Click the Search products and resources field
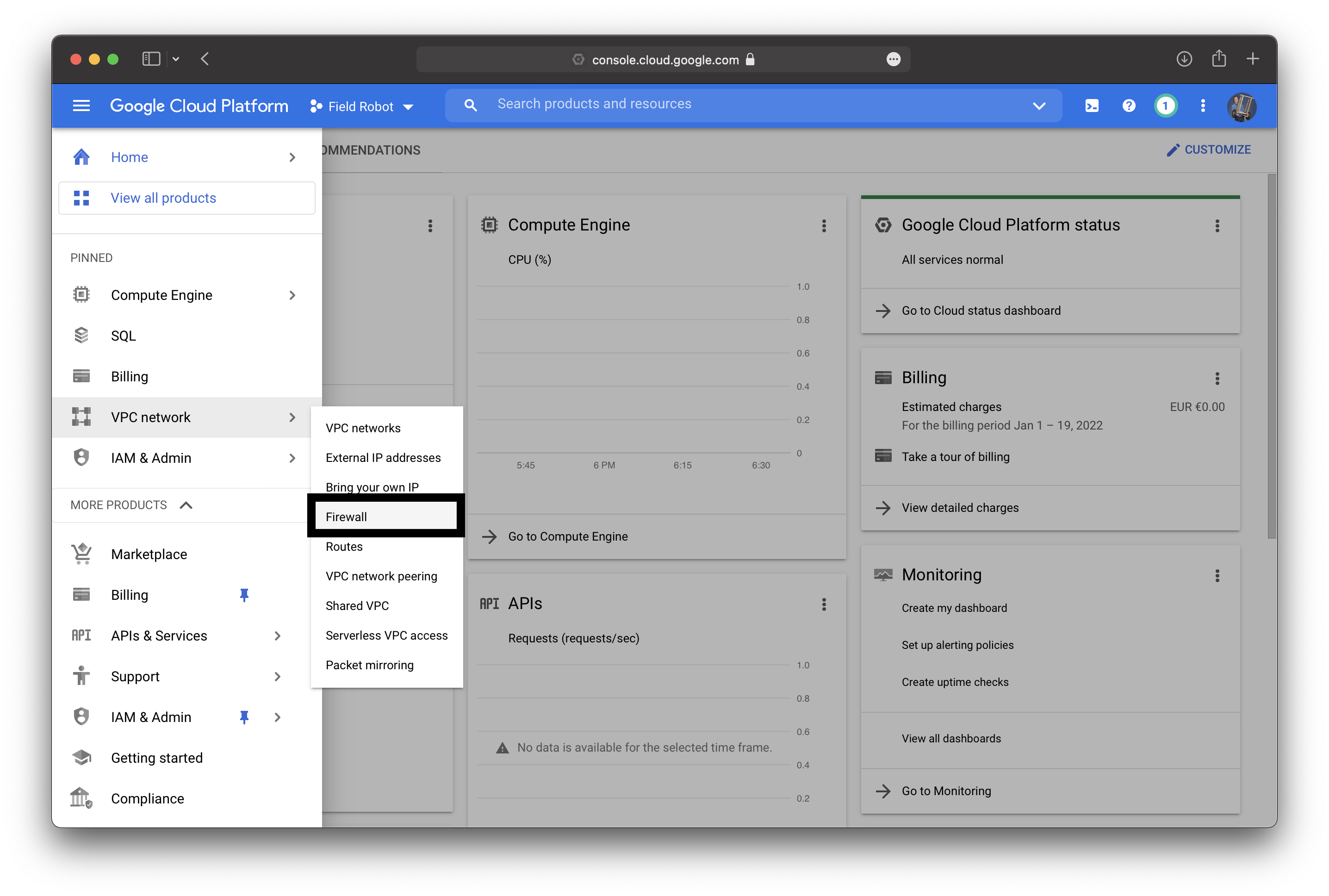The width and height of the screenshot is (1329, 896). click(753, 105)
